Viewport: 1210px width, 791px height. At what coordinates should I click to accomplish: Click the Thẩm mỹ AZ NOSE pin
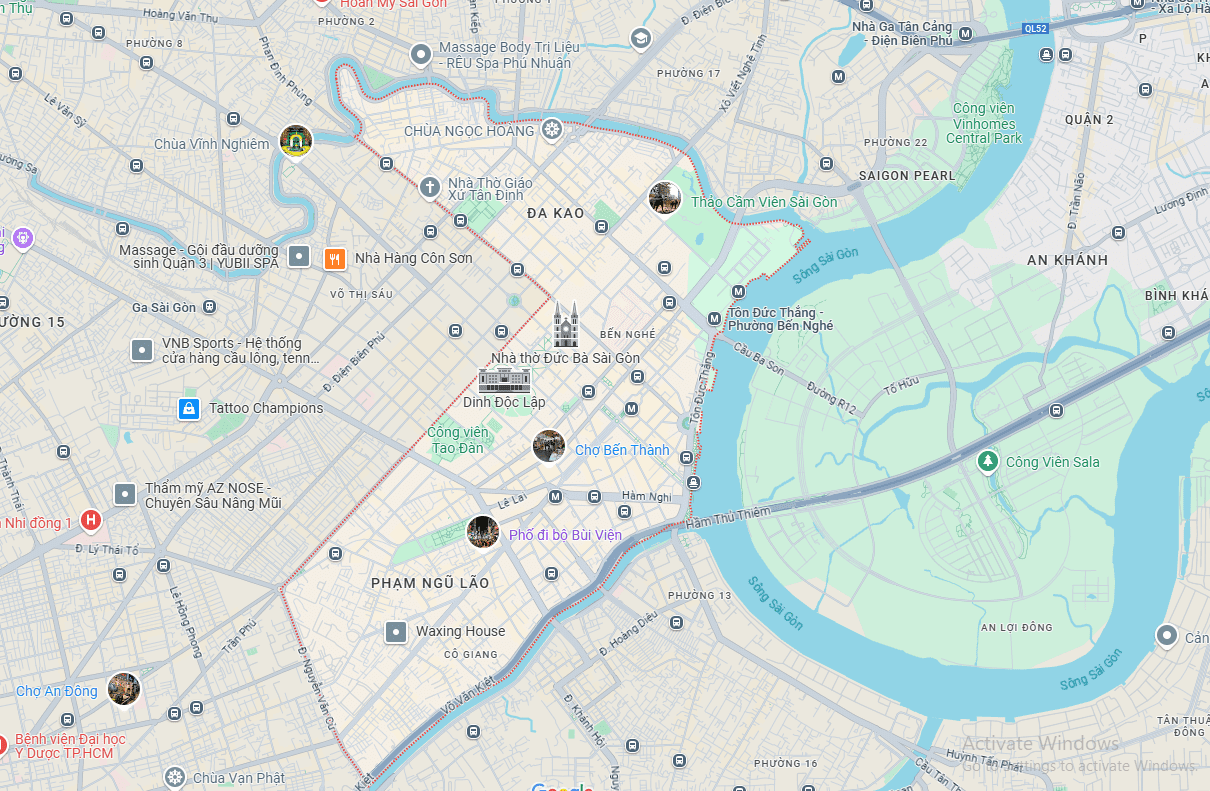(125, 494)
